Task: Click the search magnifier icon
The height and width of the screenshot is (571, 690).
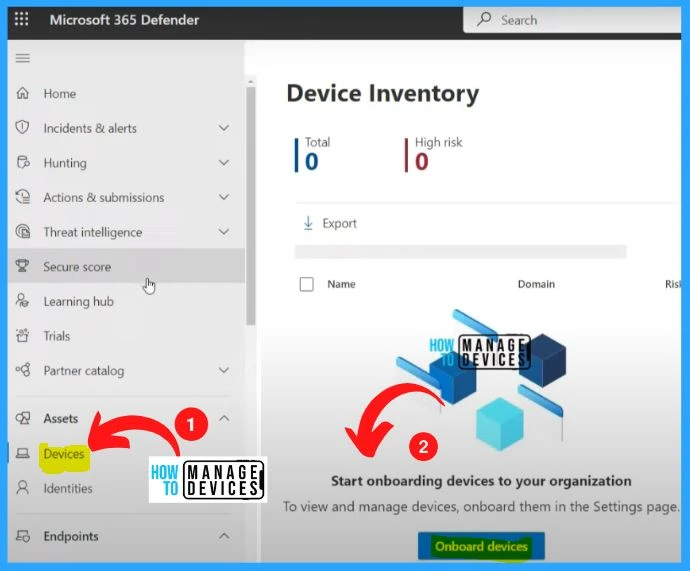Action: coord(484,19)
